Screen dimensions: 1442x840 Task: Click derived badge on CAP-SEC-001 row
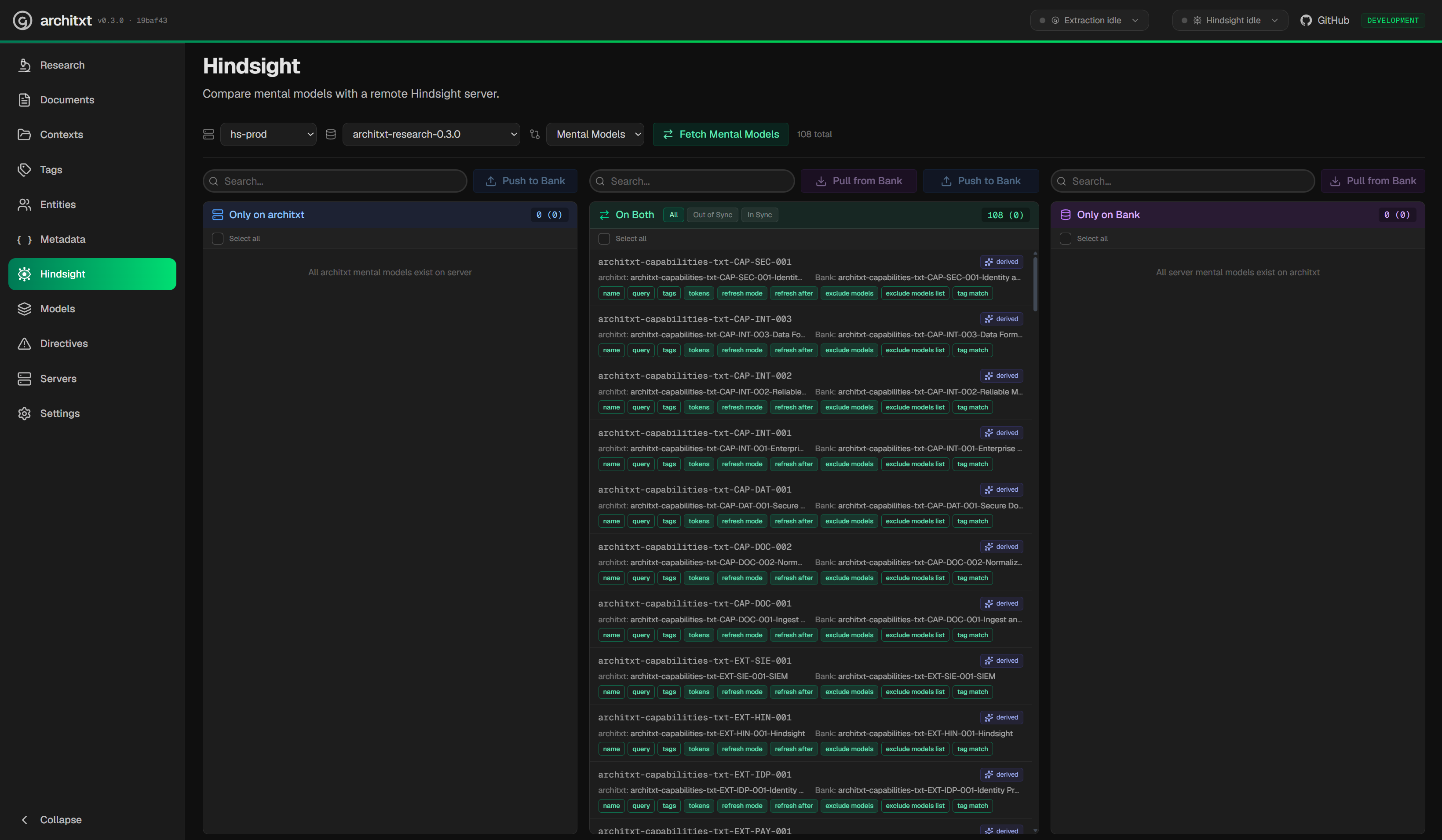pyautogui.click(x=1001, y=262)
